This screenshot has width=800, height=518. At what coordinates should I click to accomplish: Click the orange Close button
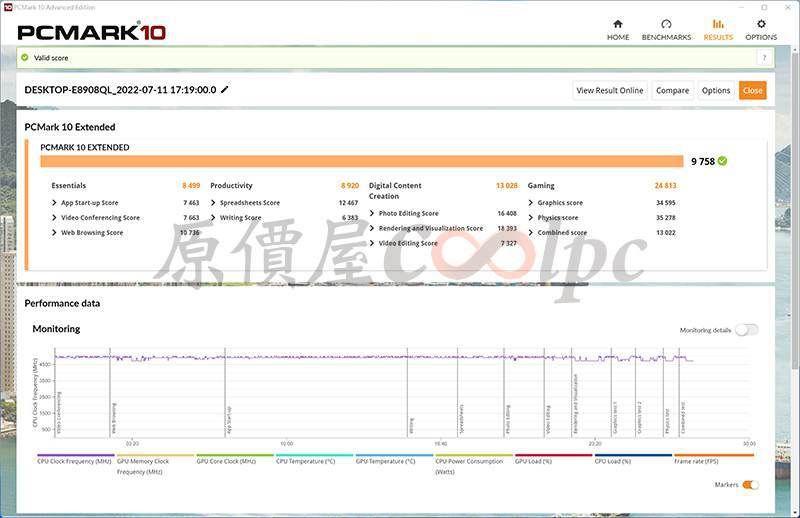[753, 90]
